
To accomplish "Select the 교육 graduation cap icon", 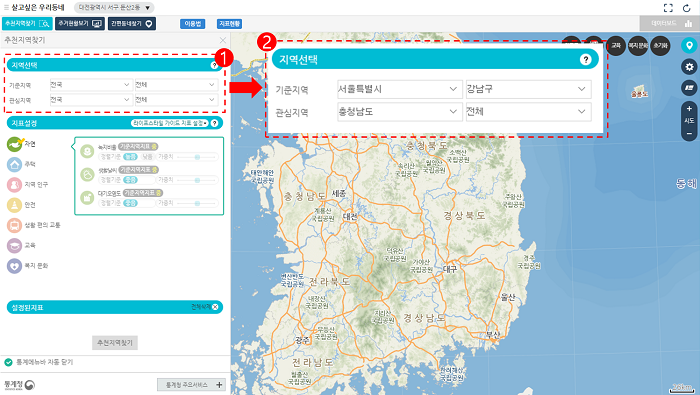I will [x=15, y=245].
